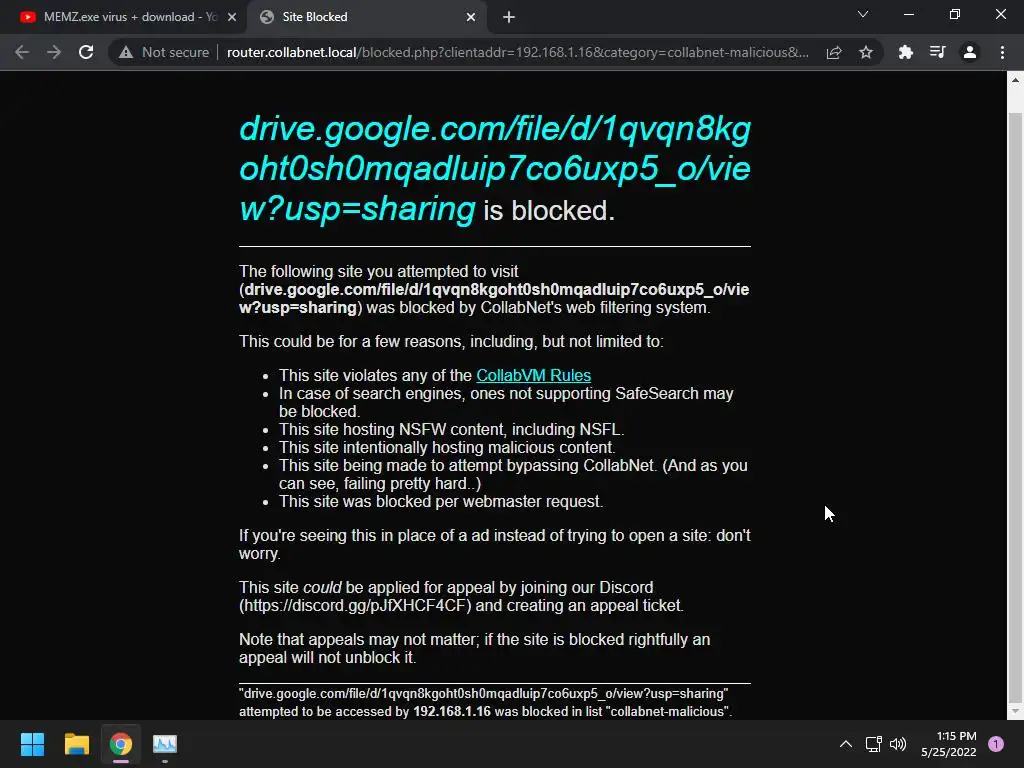The image size is (1024, 768).
Task: Close the MEMZ.exe virus tab
Action: coord(232,17)
